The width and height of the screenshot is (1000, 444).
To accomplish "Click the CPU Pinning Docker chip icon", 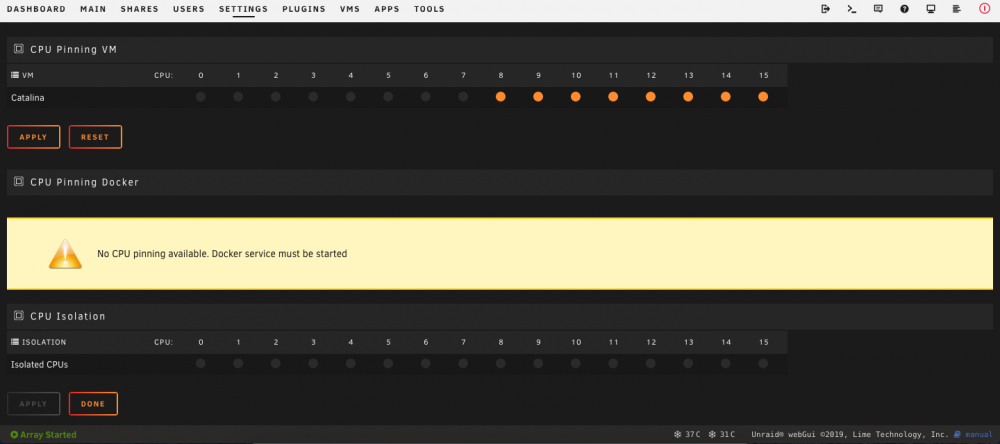I will (x=18, y=182).
